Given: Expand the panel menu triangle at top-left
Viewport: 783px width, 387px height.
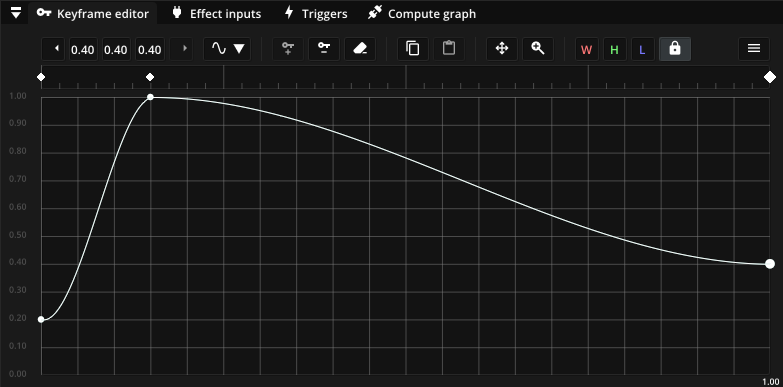Looking at the screenshot, I should click(16, 13).
